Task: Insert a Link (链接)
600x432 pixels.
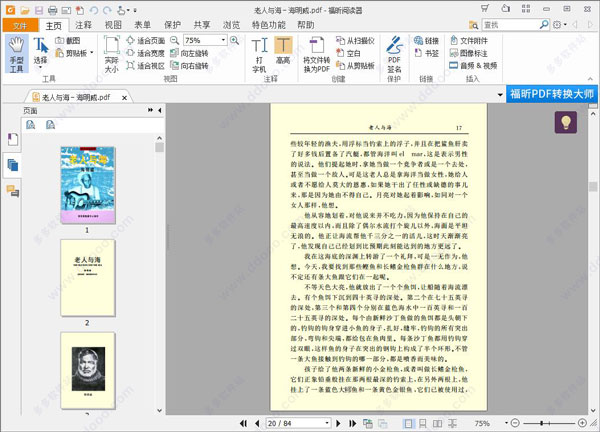Action: 426,41
